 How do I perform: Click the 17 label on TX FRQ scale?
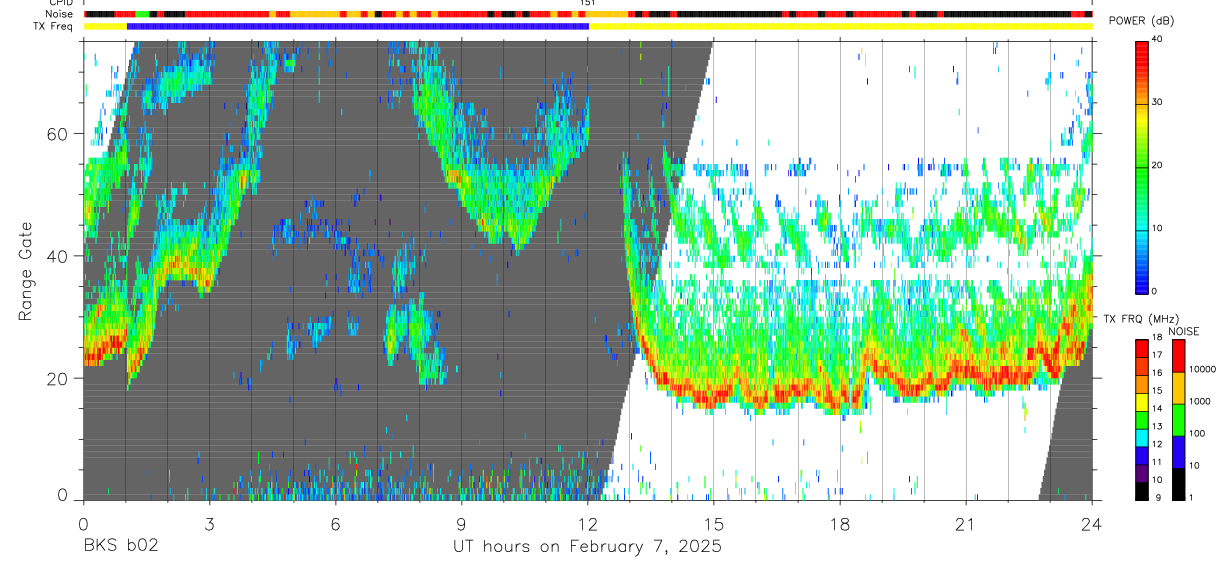tap(1158, 354)
